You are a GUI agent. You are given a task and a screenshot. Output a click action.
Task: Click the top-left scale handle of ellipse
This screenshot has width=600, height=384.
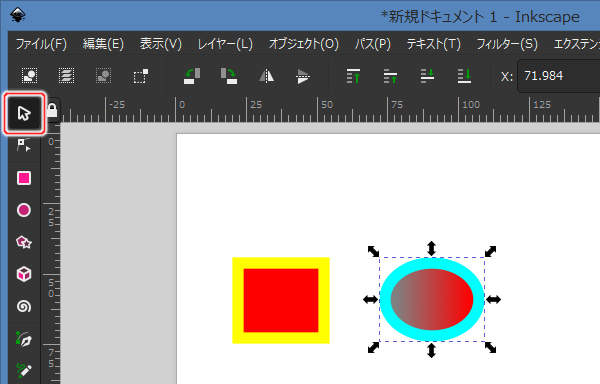373,251
